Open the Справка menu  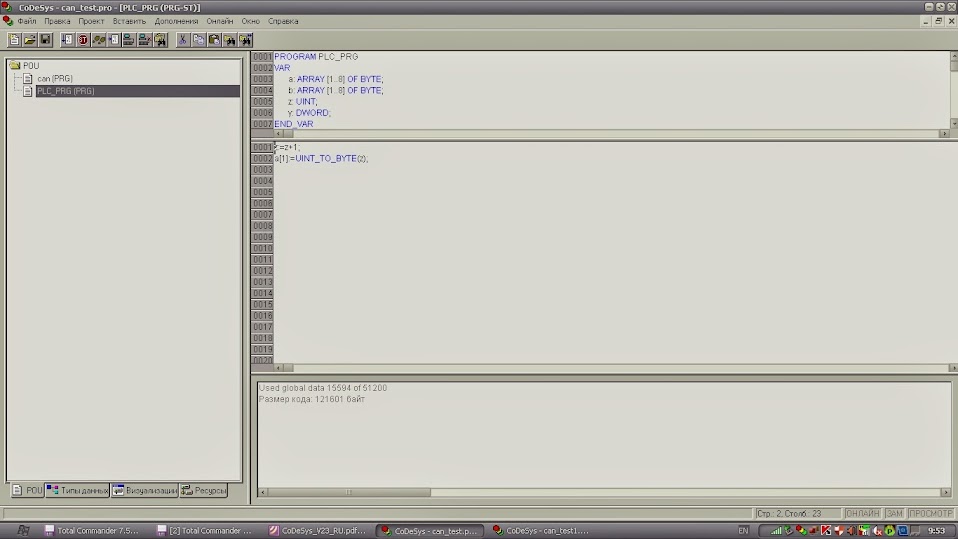[x=283, y=21]
